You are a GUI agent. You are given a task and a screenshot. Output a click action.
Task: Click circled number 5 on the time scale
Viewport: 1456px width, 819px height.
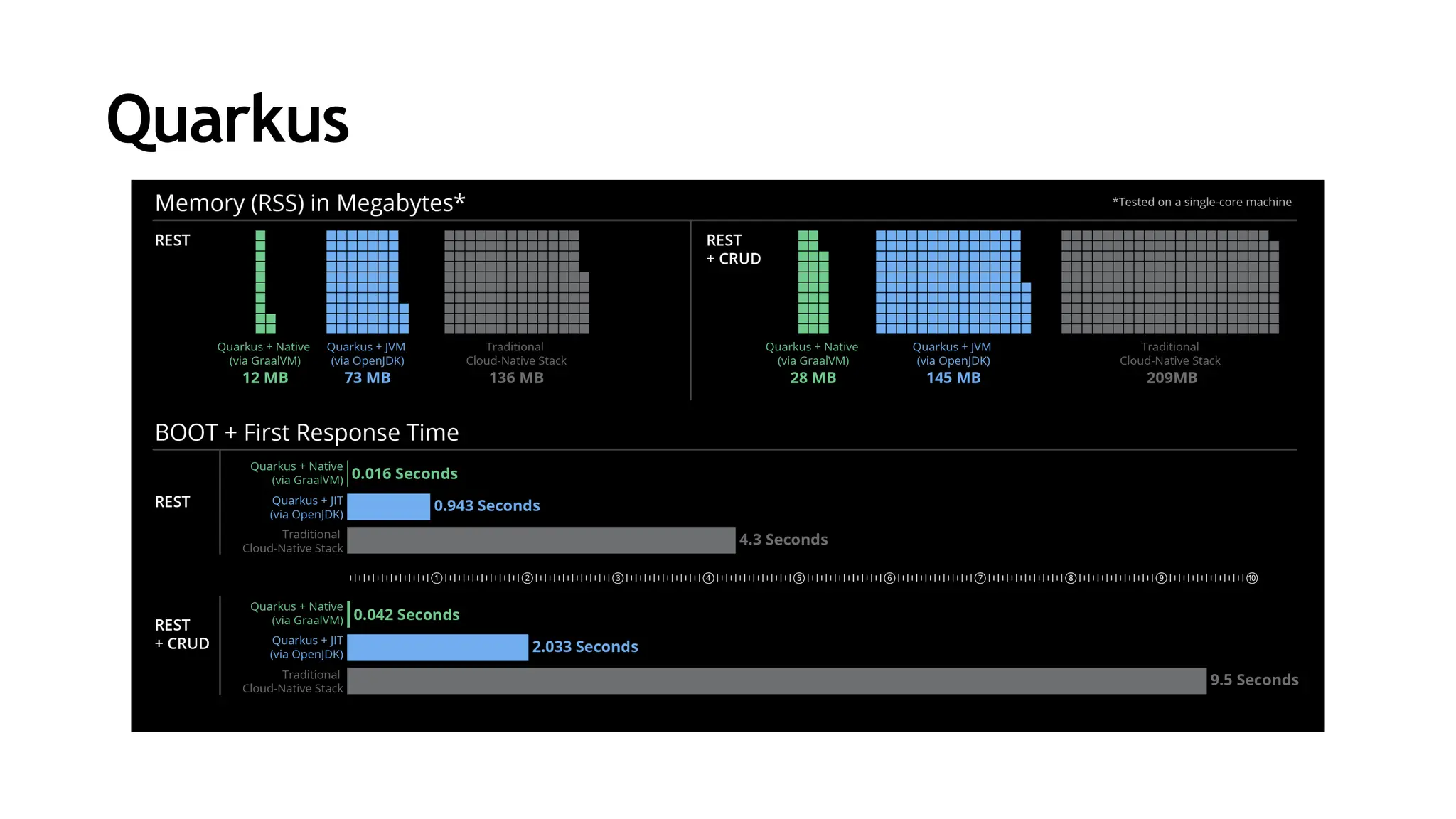[799, 578]
